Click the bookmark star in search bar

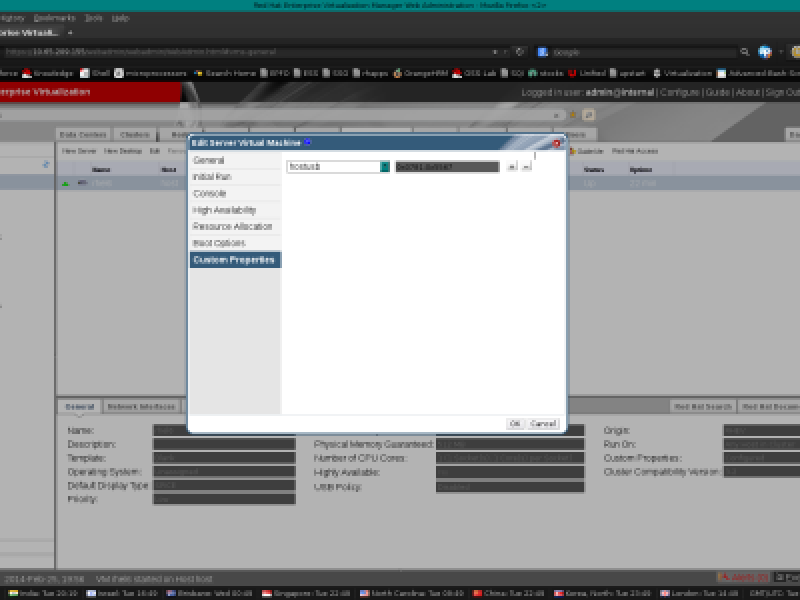572,115
